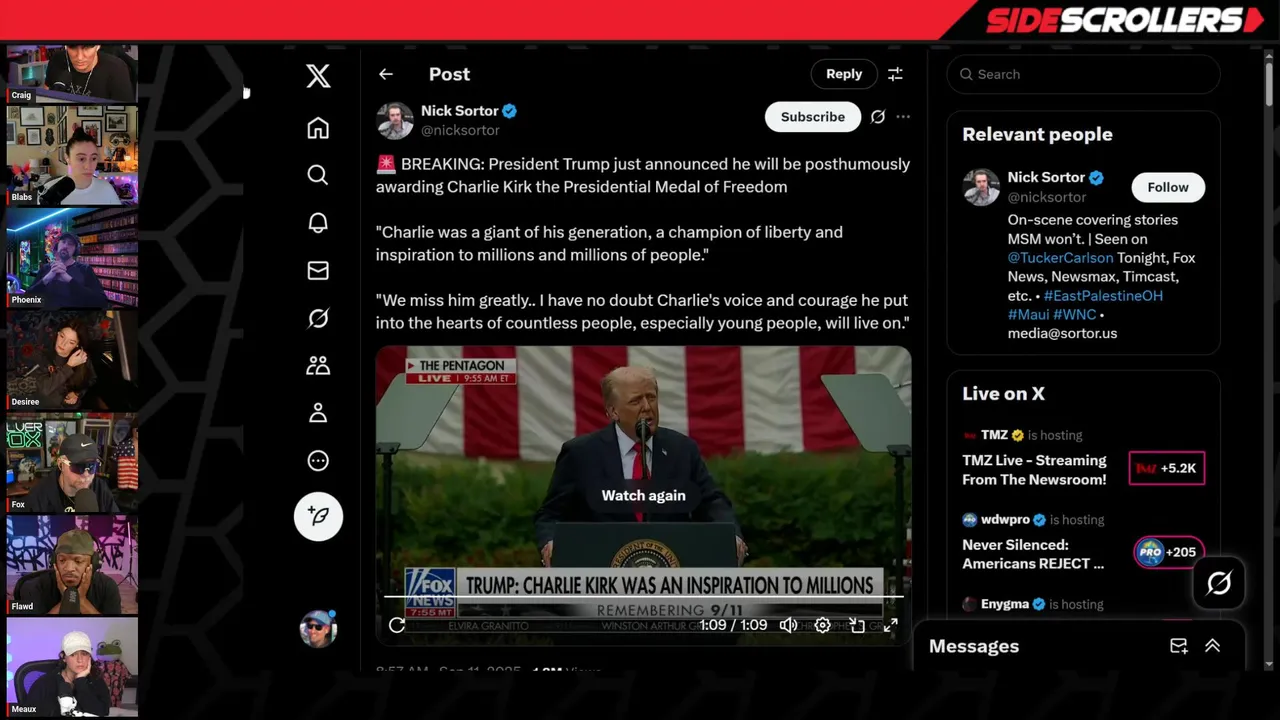The height and width of the screenshot is (720, 1280).
Task: Open Never Silenced: Americans REJECT listing
Action: pyautogui.click(x=1033, y=554)
